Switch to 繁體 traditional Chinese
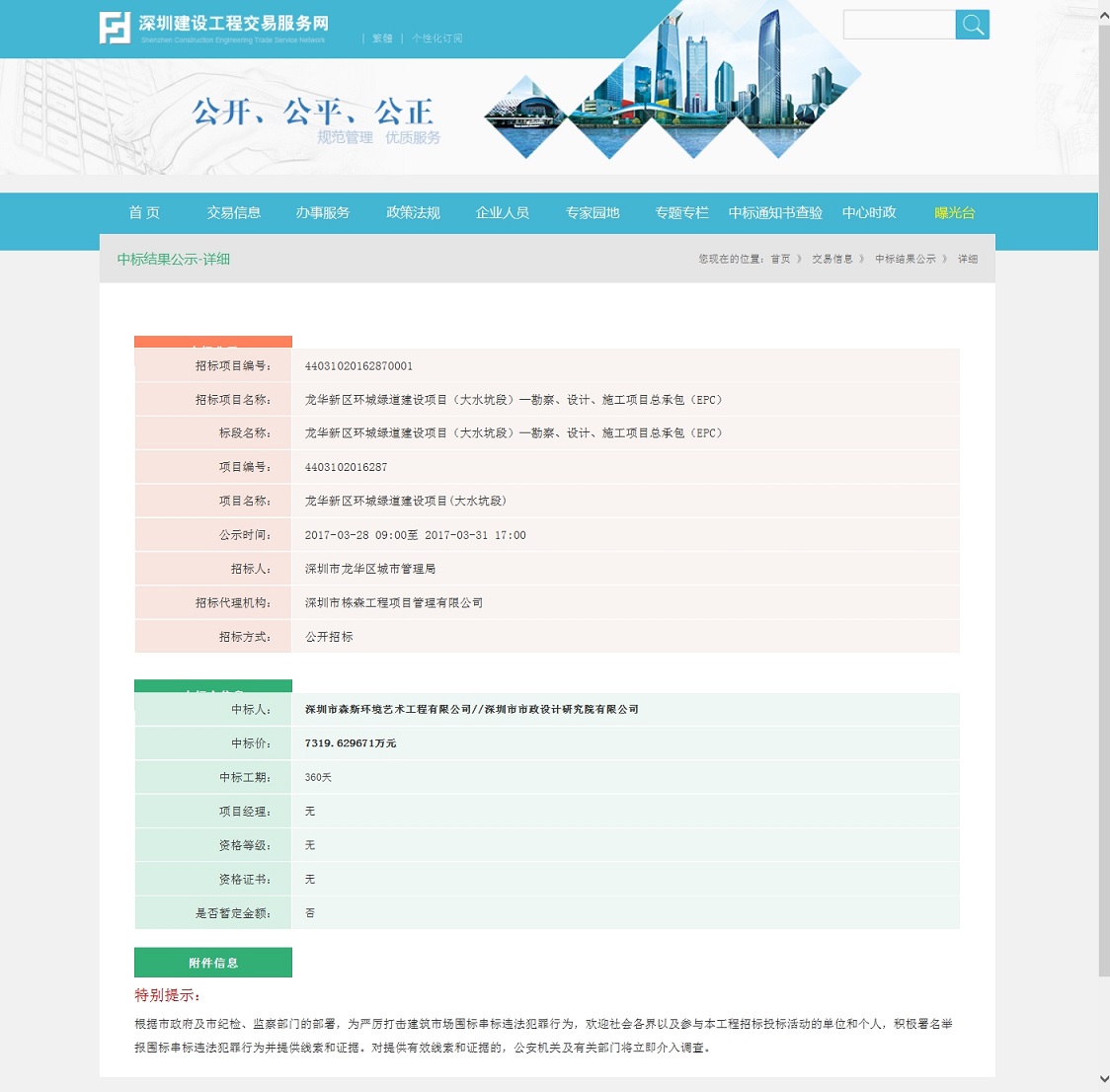Screen dimensions: 1110x1092 (382, 39)
